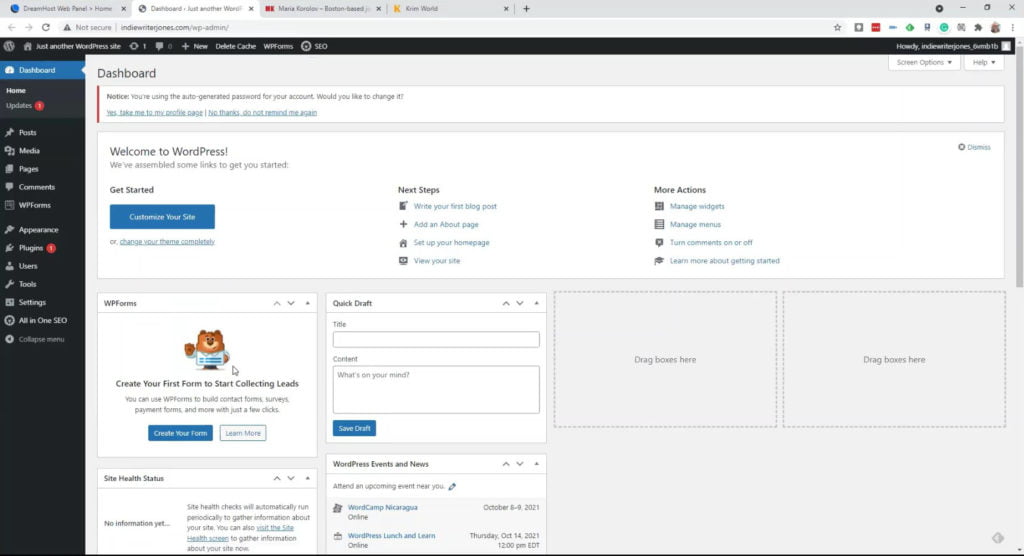The image size is (1024, 556).
Task: Open 'change your theme completely' link
Action: coord(167,242)
